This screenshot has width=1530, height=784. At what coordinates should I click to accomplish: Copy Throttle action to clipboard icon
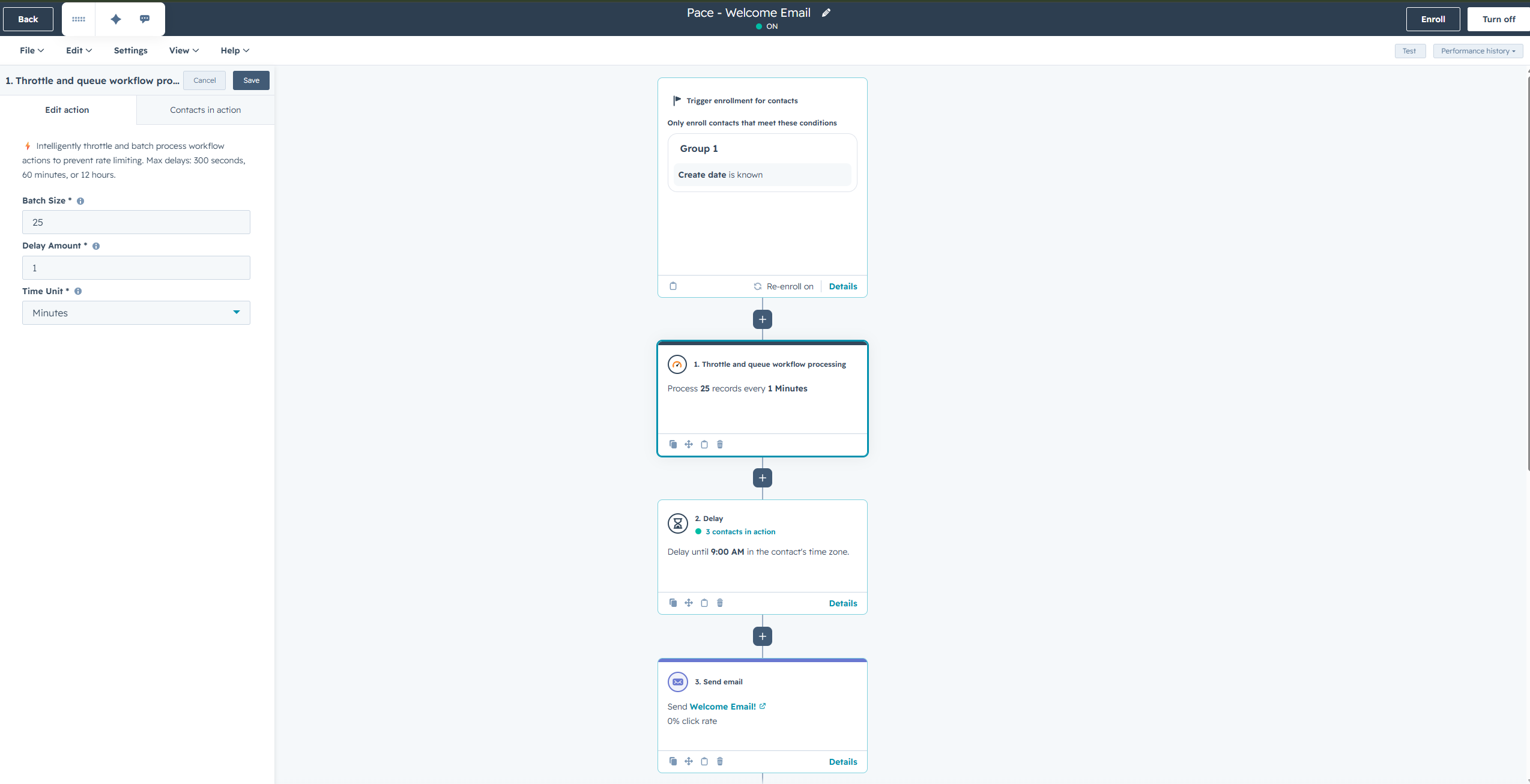pyautogui.click(x=704, y=444)
